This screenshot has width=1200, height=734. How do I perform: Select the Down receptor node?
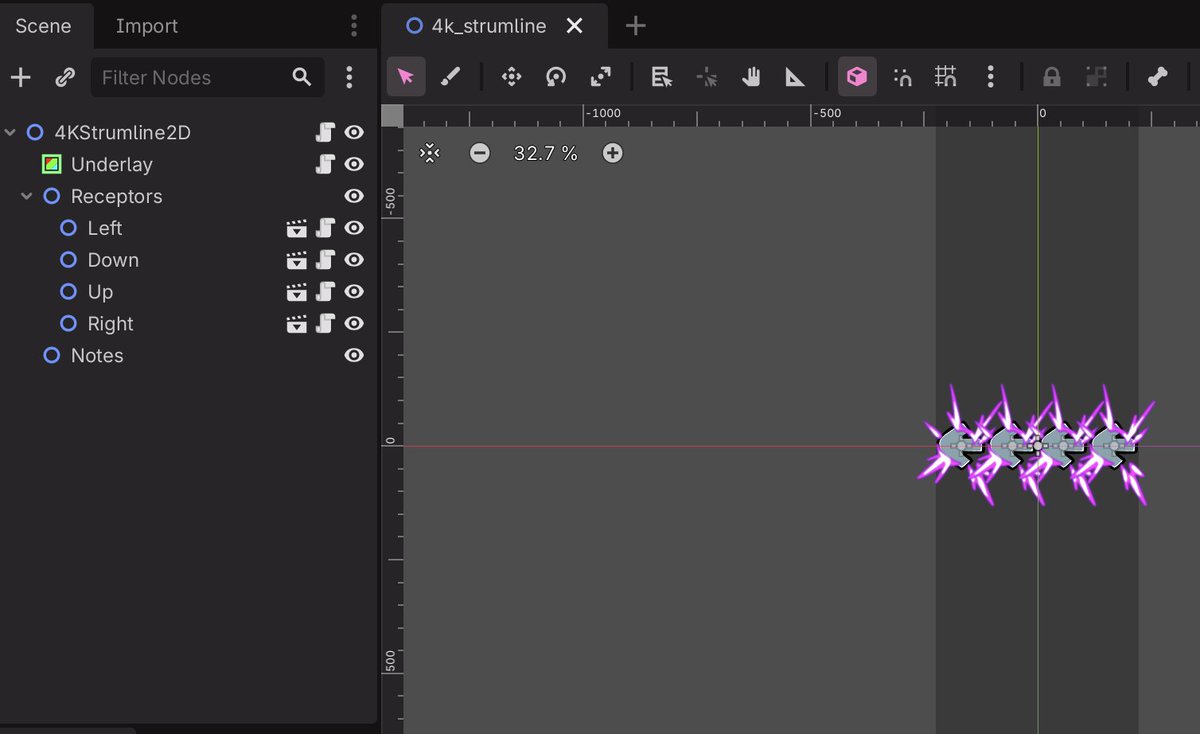coord(113,260)
